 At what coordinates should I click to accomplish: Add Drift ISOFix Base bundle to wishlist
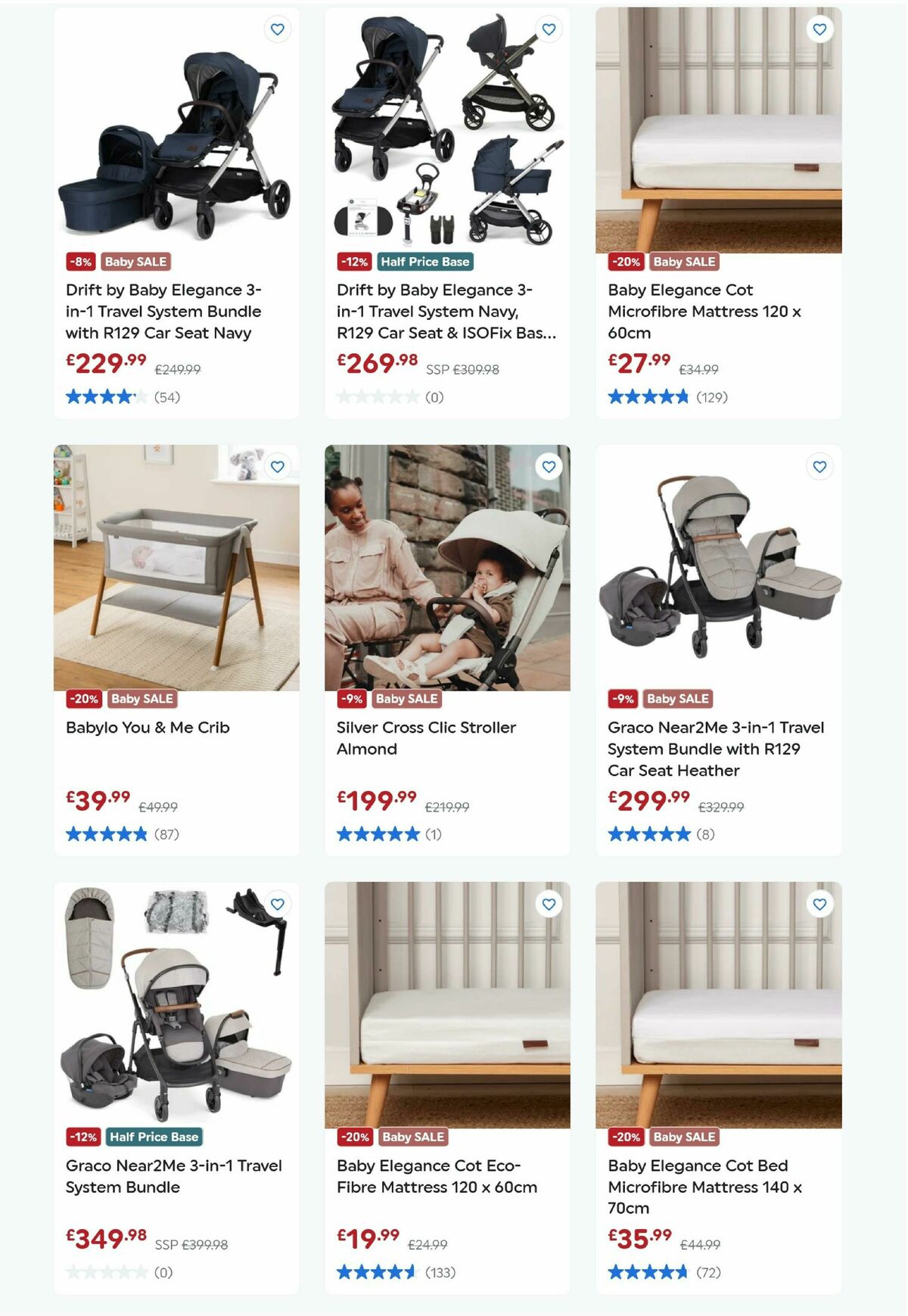click(549, 29)
